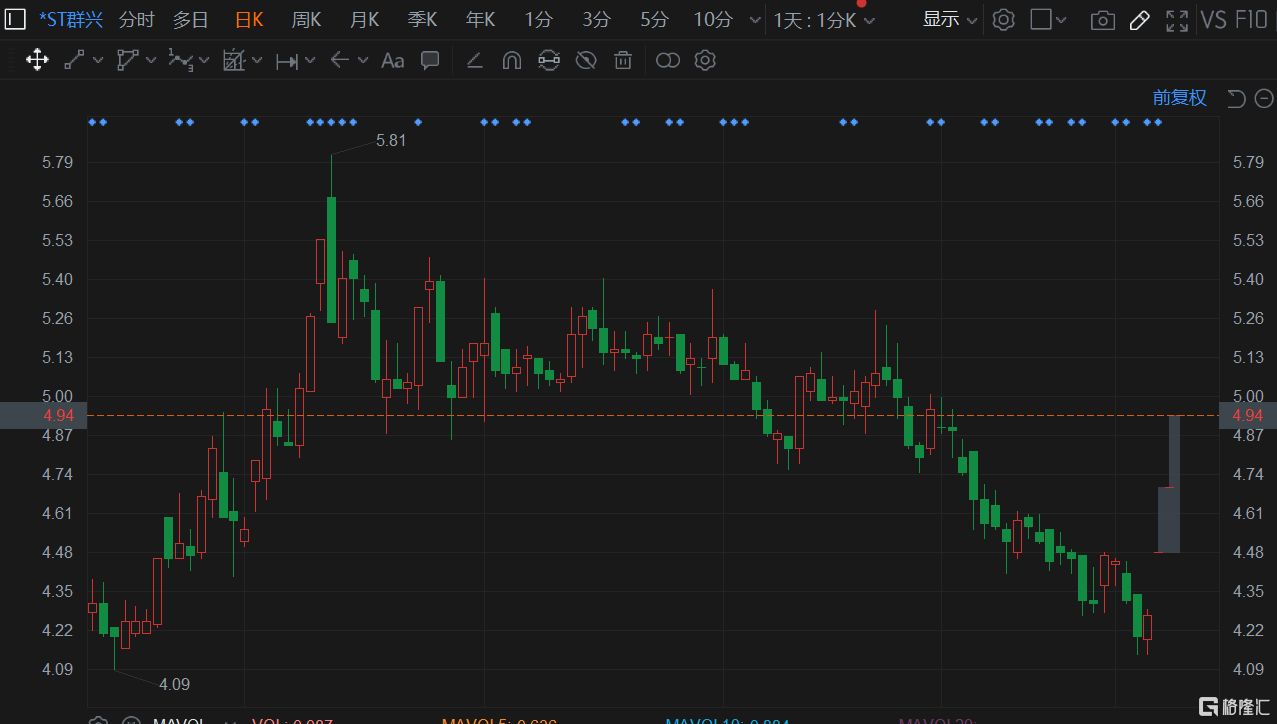The width and height of the screenshot is (1277, 724).
Task: Add a comment bubble annotation
Action: 430,60
